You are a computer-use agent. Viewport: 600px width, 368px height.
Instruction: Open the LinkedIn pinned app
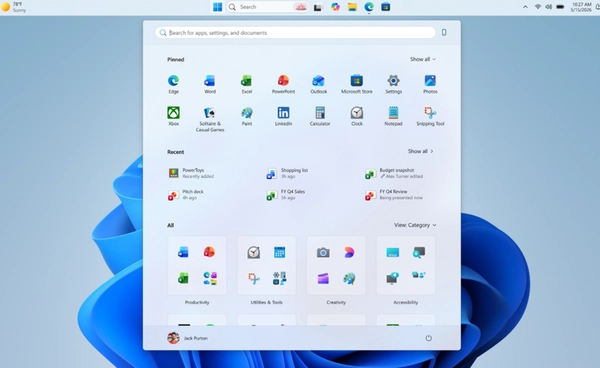click(x=283, y=116)
